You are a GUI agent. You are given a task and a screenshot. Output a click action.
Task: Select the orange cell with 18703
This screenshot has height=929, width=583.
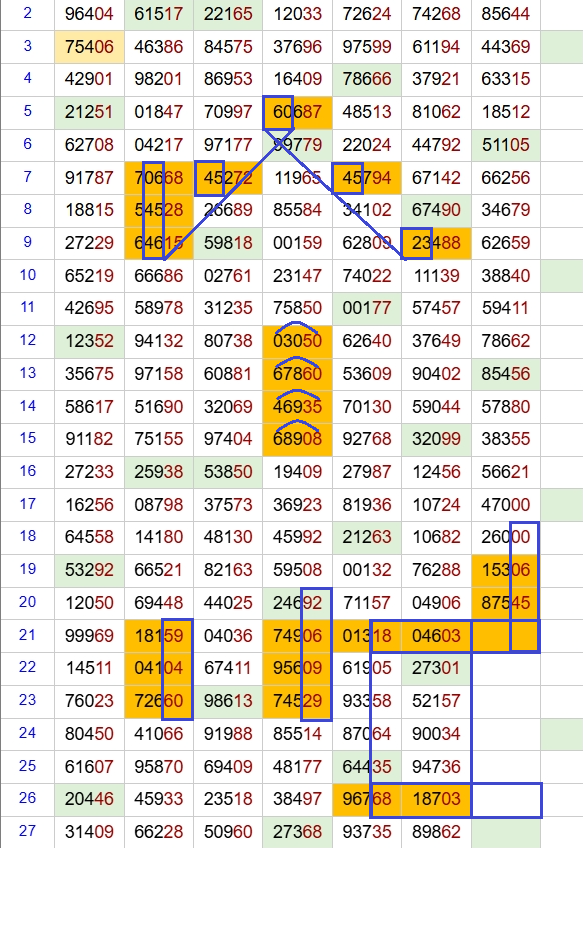(436, 799)
